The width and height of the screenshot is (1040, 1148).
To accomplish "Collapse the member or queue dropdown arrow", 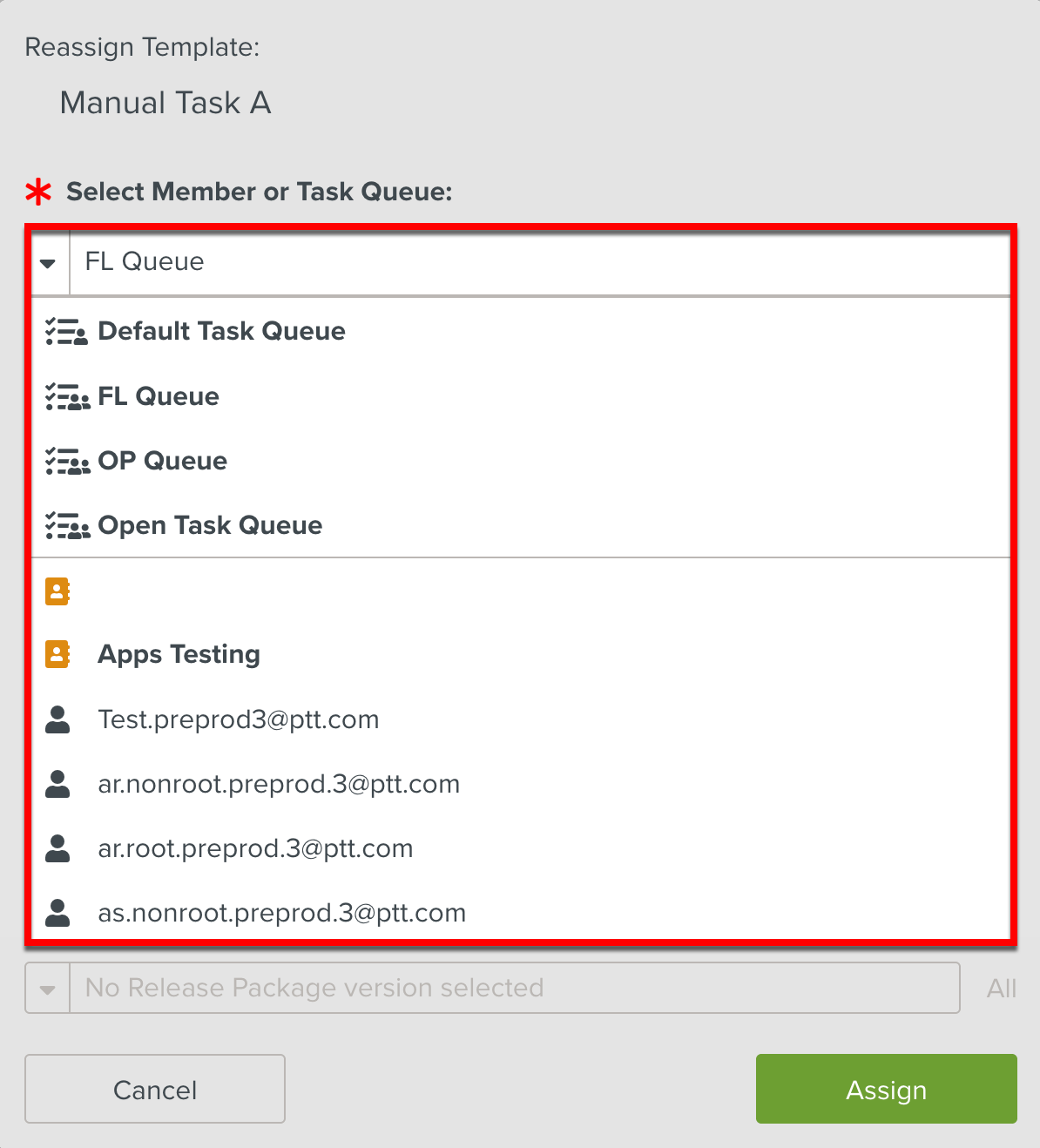I will (49, 262).
